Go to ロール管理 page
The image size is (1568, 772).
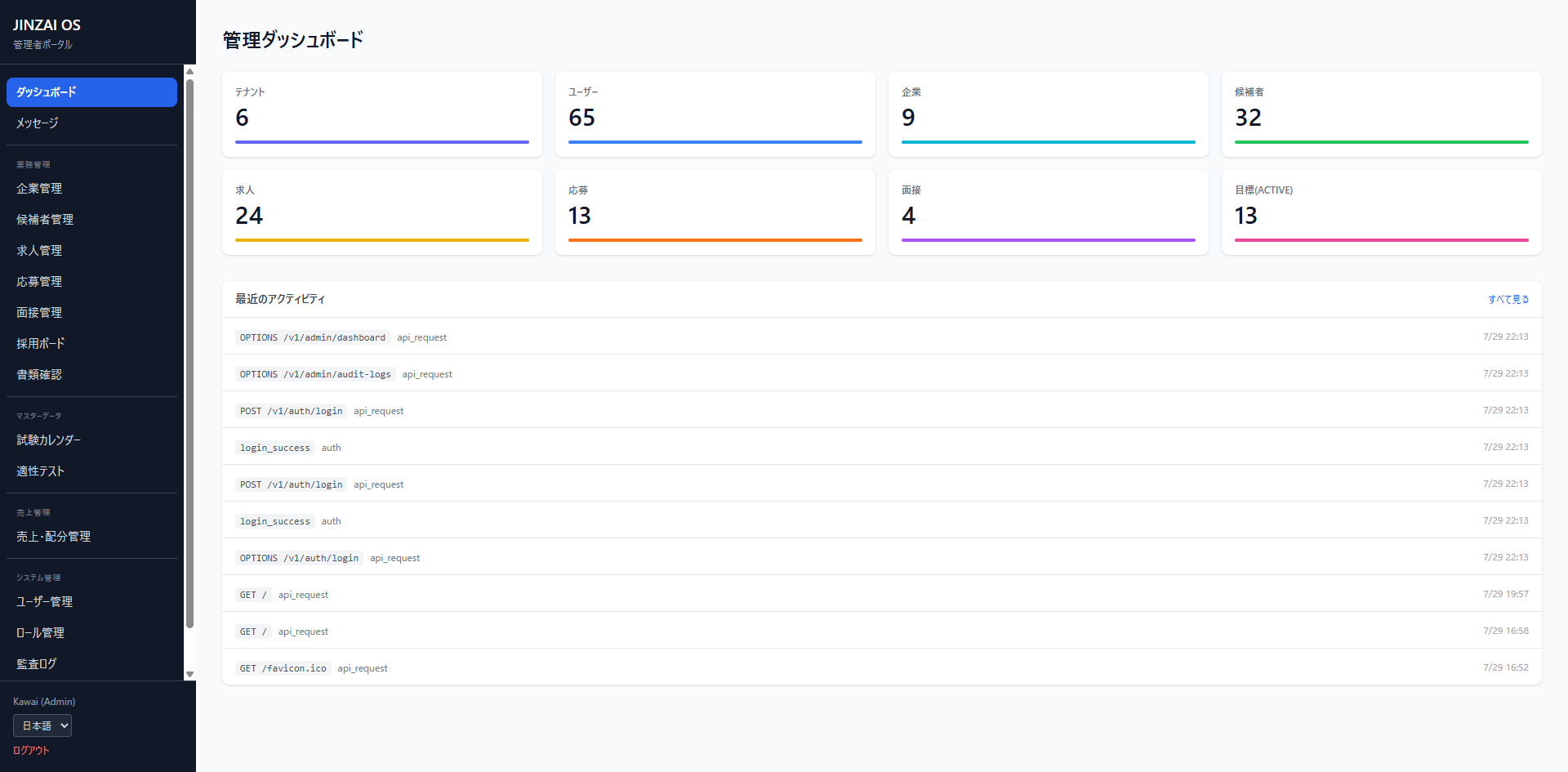point(91,633)
